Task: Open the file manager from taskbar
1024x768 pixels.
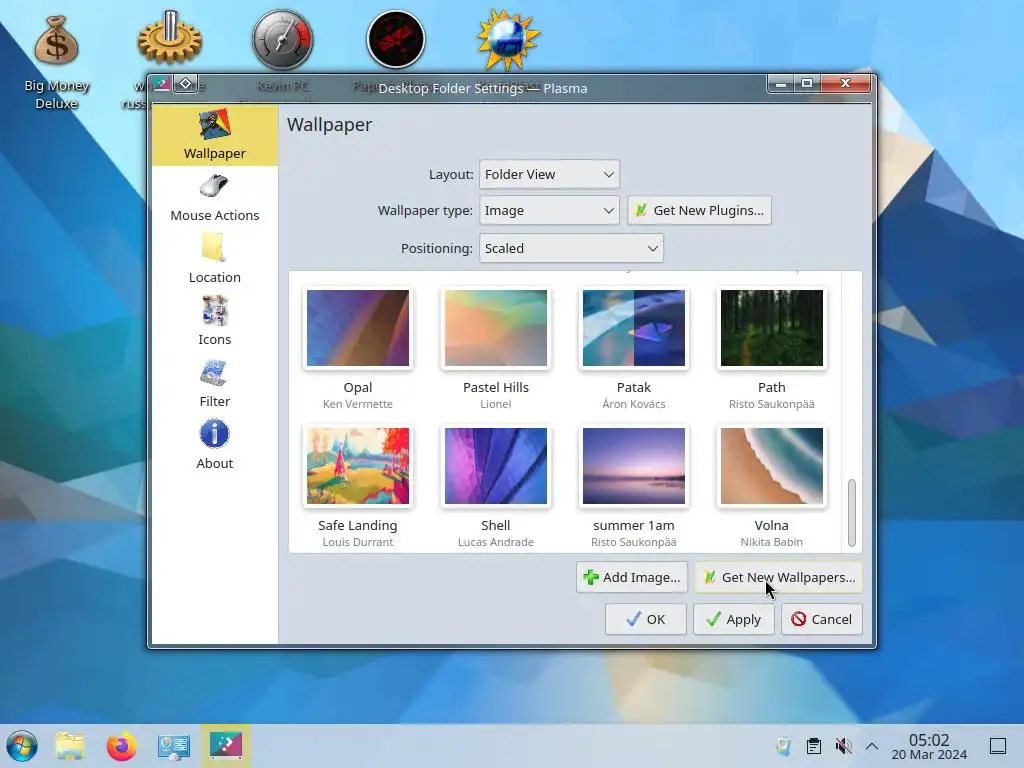Action: point(70,746)
